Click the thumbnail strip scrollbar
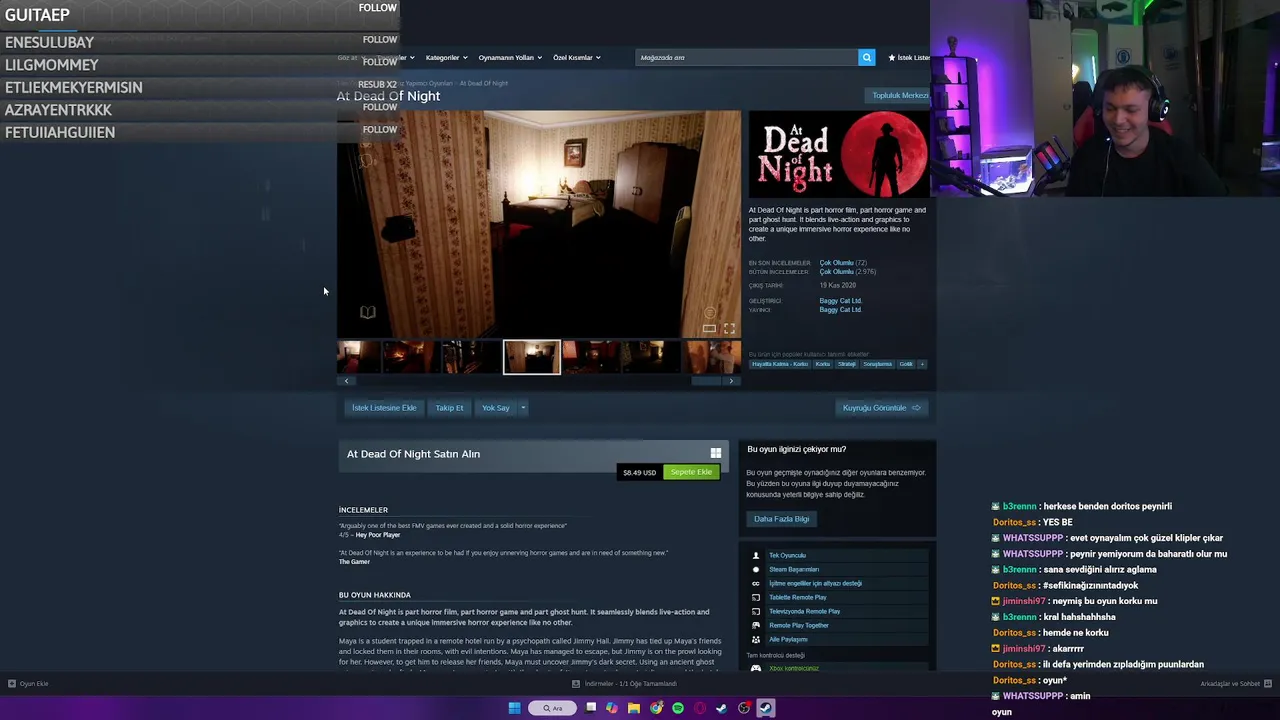 tap(706, 381)
